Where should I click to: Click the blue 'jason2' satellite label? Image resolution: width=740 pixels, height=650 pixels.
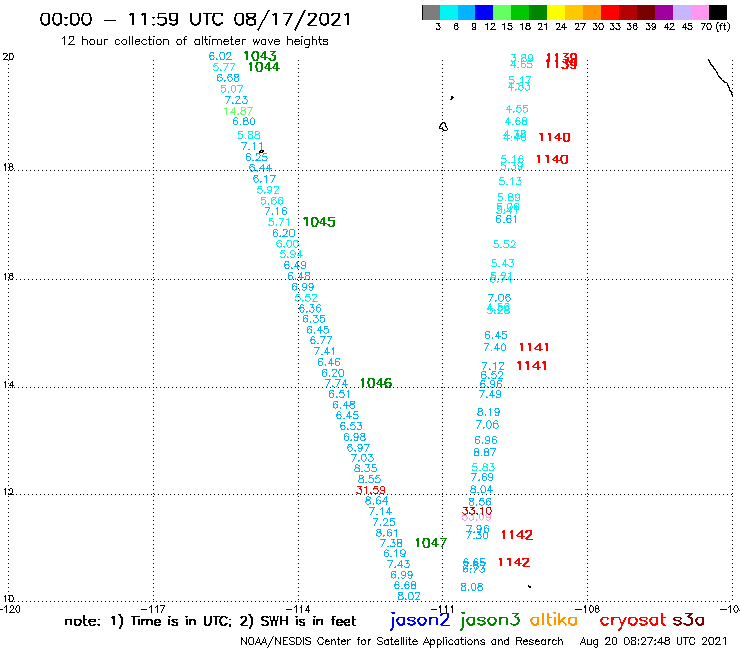pos(420,621)
